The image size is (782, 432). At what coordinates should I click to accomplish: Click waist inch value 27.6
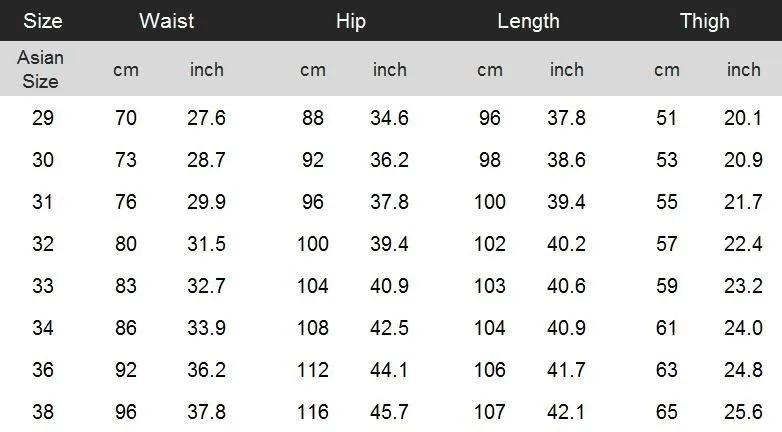[206, 118]
